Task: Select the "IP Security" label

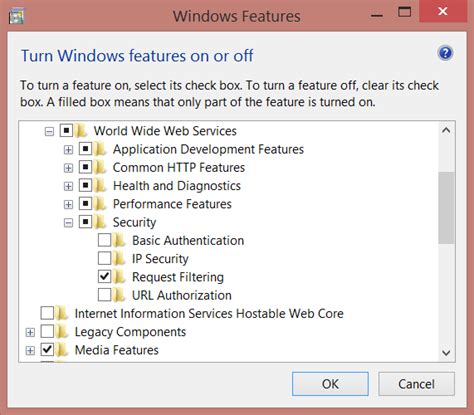Action: pyautogui.click(x=160, y=259)
